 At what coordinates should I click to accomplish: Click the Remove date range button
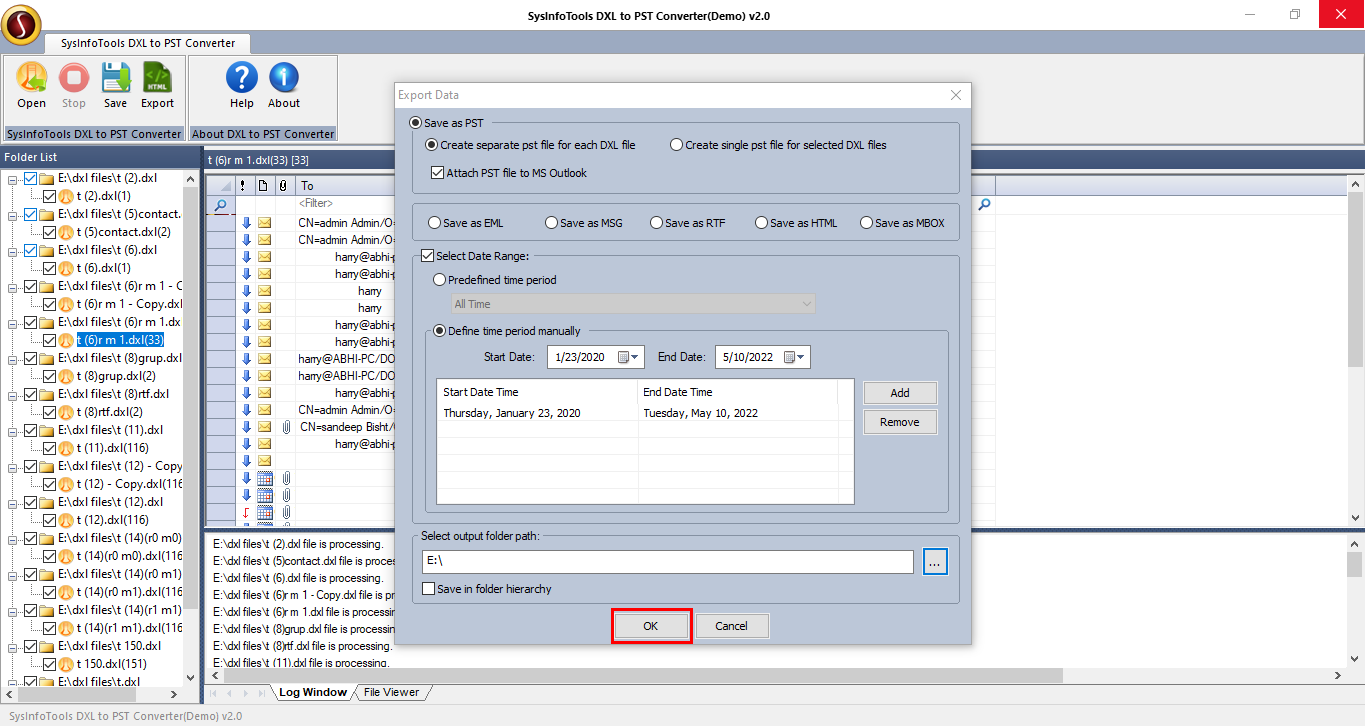tap(900, 422)
